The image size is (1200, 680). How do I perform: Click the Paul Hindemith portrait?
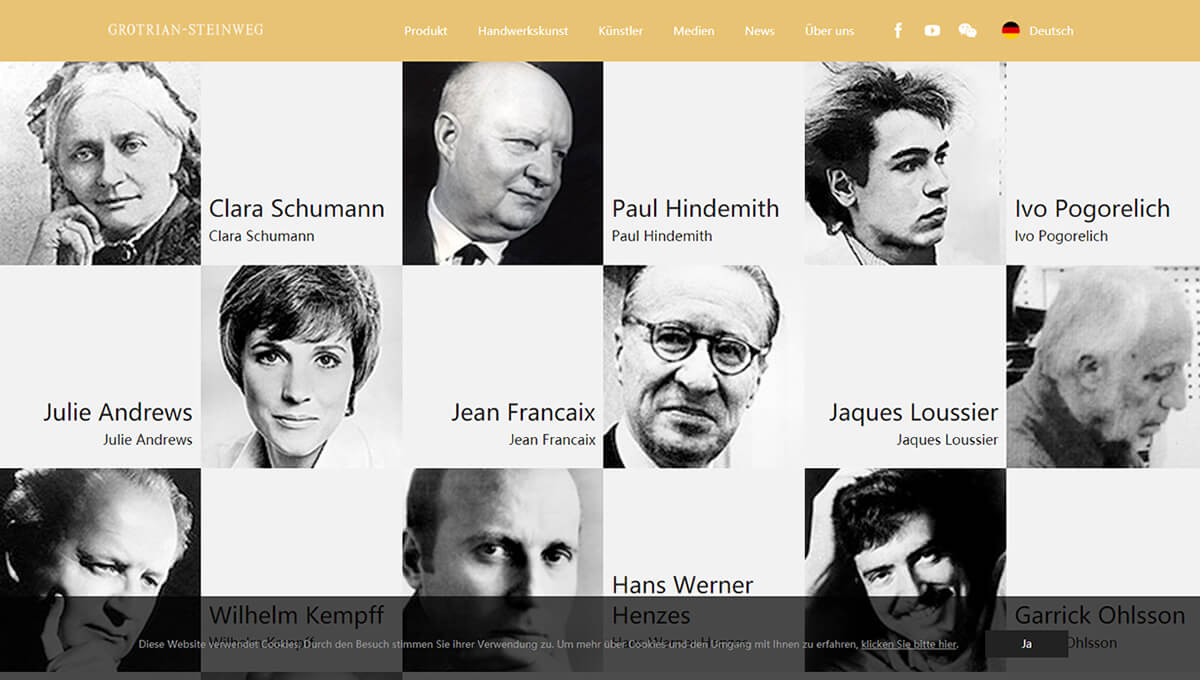tap(502, 163)
